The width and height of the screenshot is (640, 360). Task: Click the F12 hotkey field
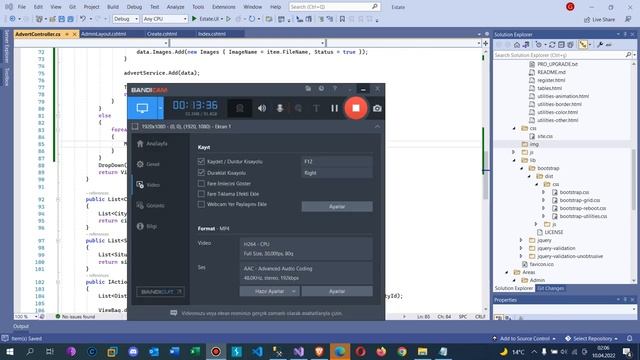point(337,162)
